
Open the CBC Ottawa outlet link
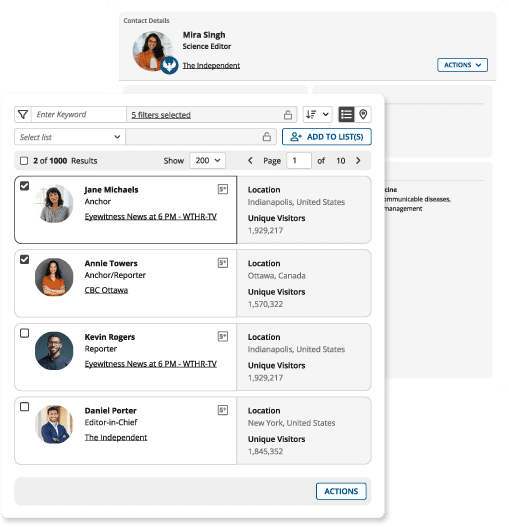tap(106, 290)
